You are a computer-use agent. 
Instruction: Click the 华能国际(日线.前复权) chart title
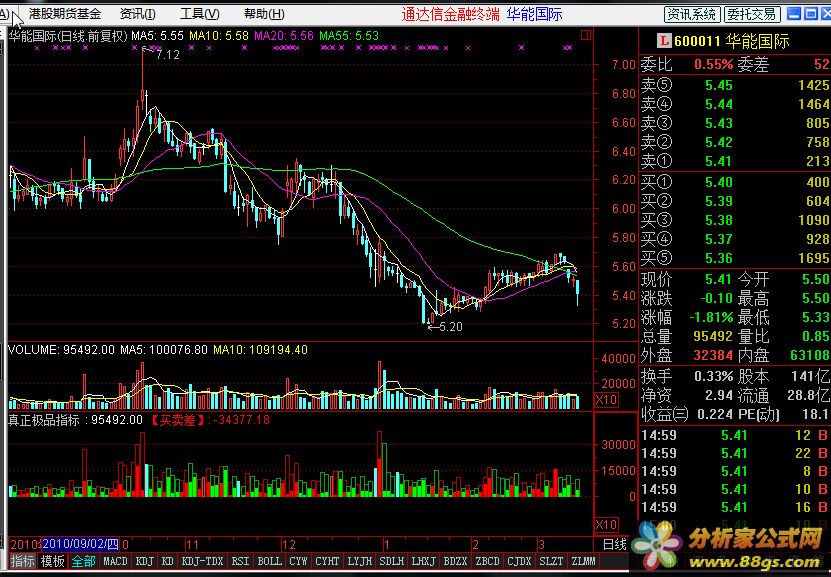click(68, 36)
